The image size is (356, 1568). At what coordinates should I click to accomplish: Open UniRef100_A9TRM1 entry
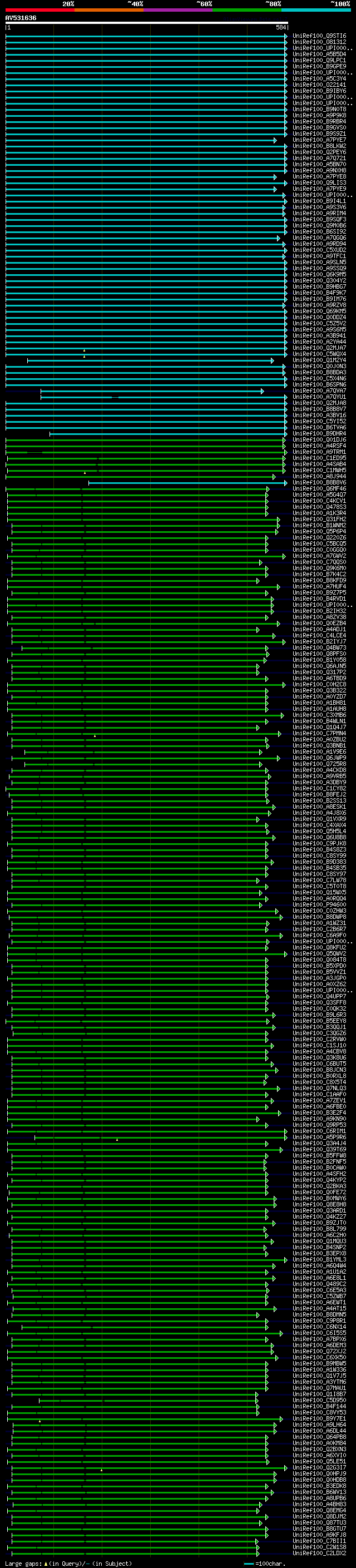click(x=319, y=452)
